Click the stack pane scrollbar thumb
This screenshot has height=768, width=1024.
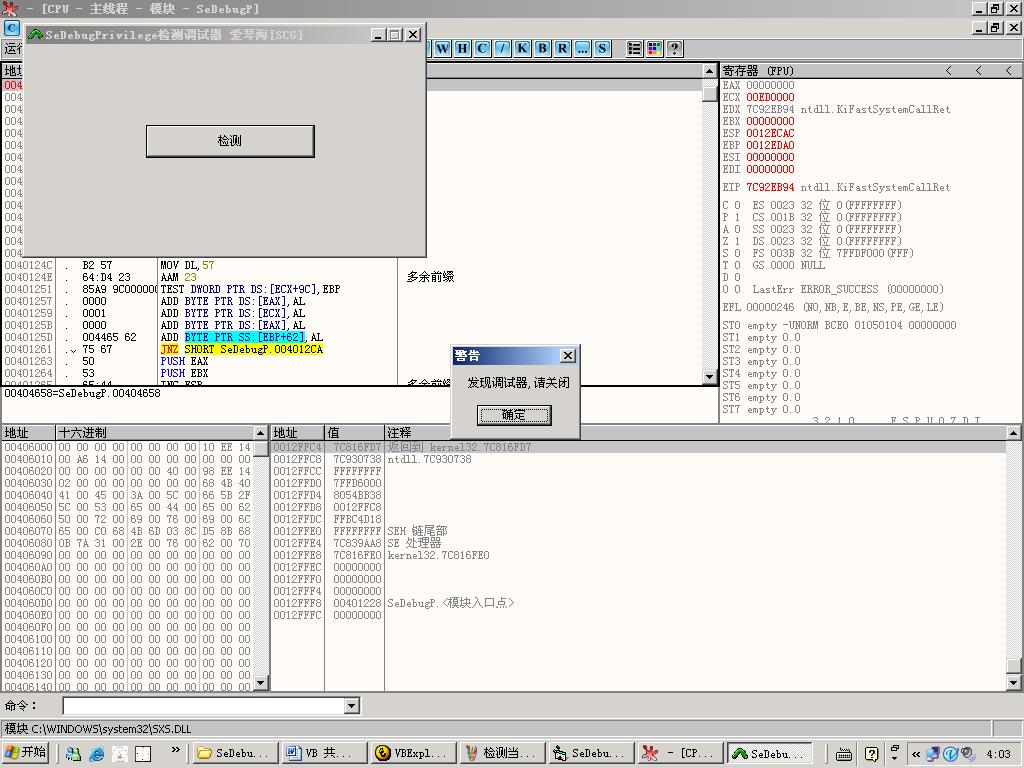(x=1014, y=665)
